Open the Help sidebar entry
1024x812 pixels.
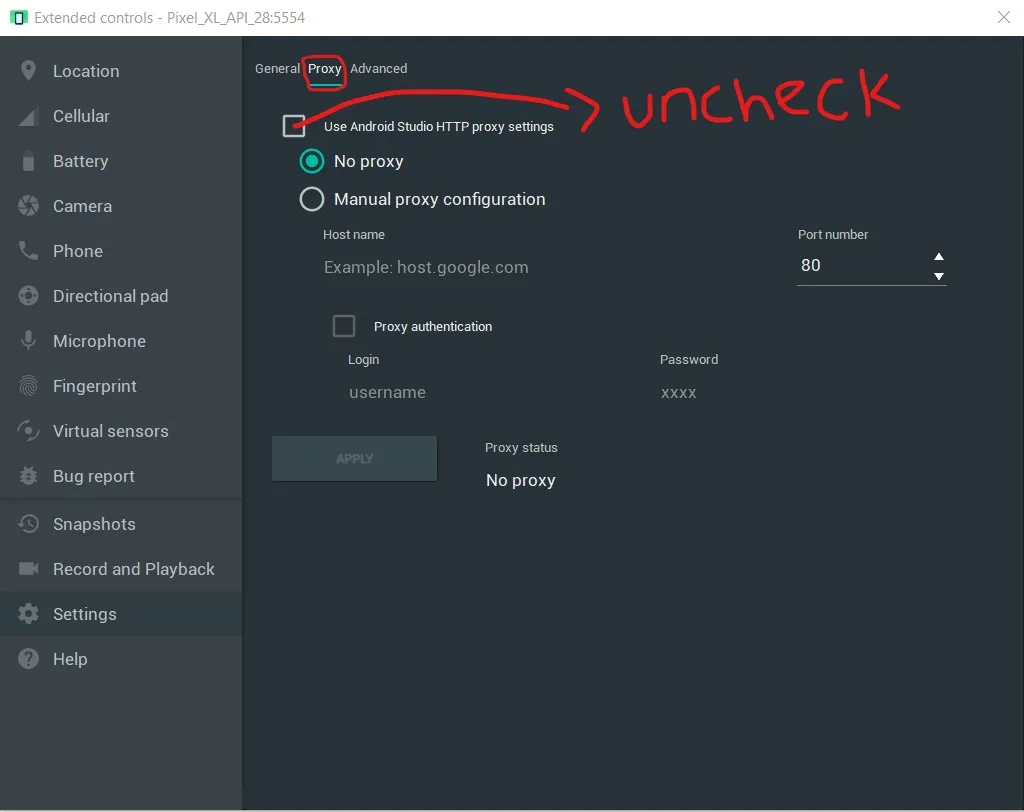121,658
